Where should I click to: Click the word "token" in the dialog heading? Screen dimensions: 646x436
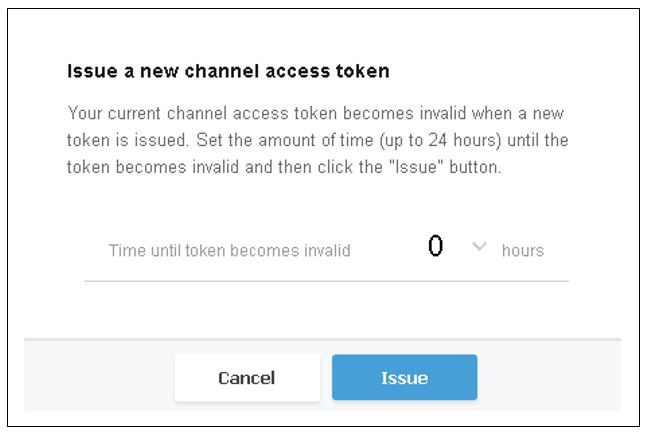click(x=365, y=72)
